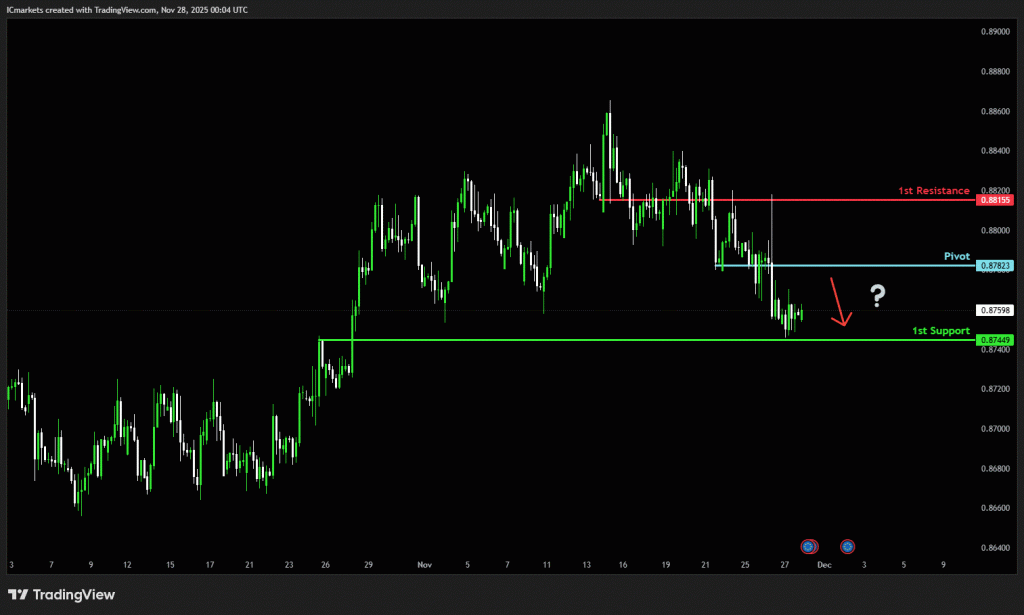Select the 1st Support text label
This screenshot has width=1024, height=615.
coord(941,330)
